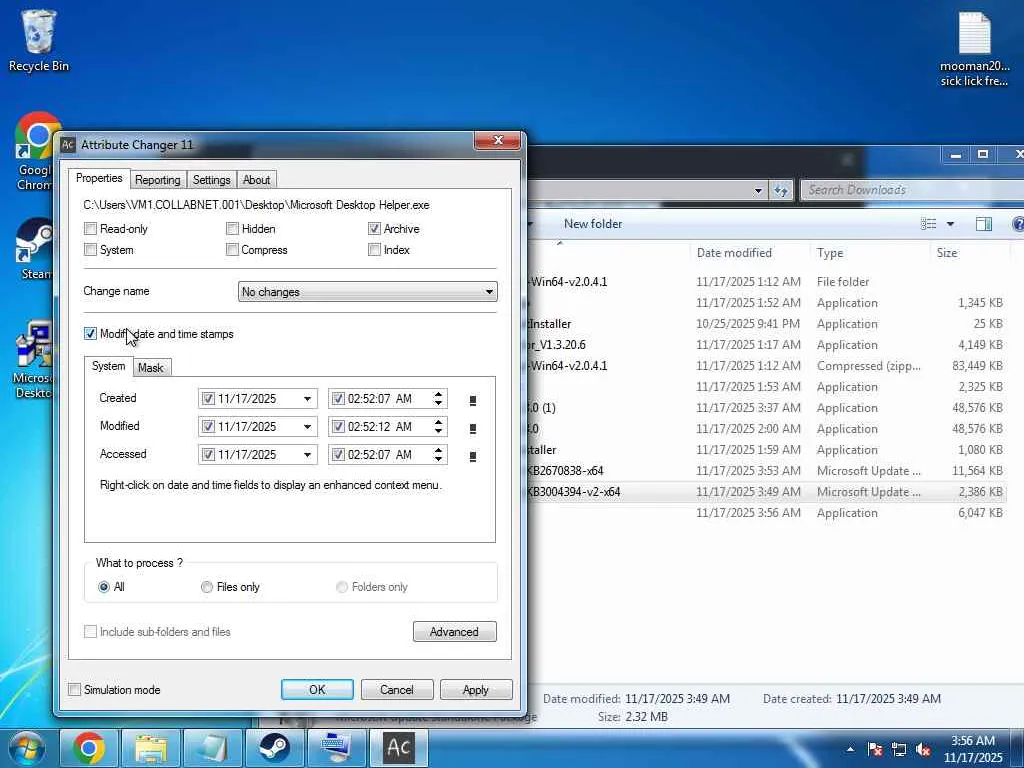Open the Modified date picker dropdown

[x=307, y=426]
